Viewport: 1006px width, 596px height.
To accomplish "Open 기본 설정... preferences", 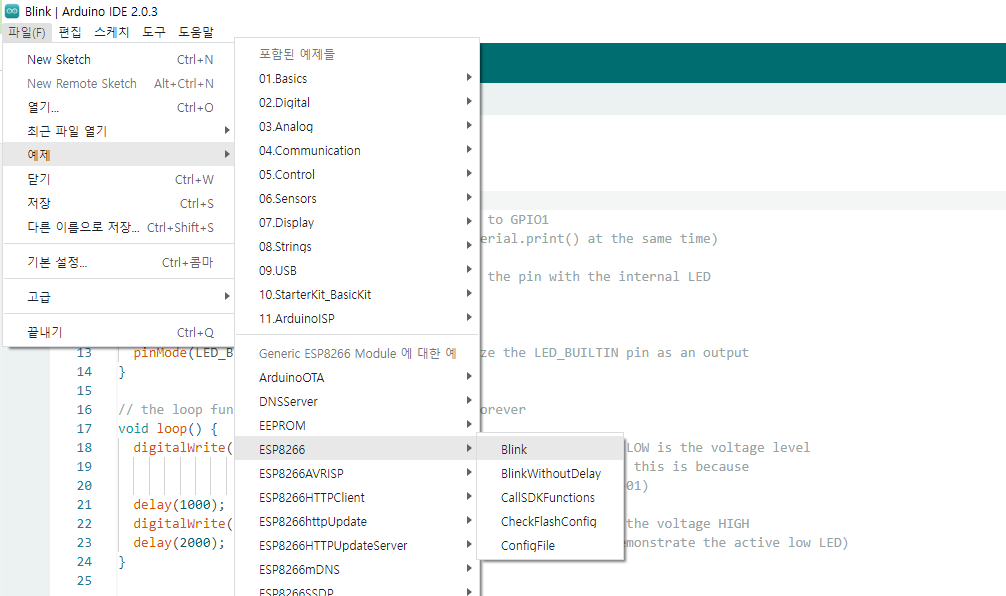I will [x=119, y=262].
